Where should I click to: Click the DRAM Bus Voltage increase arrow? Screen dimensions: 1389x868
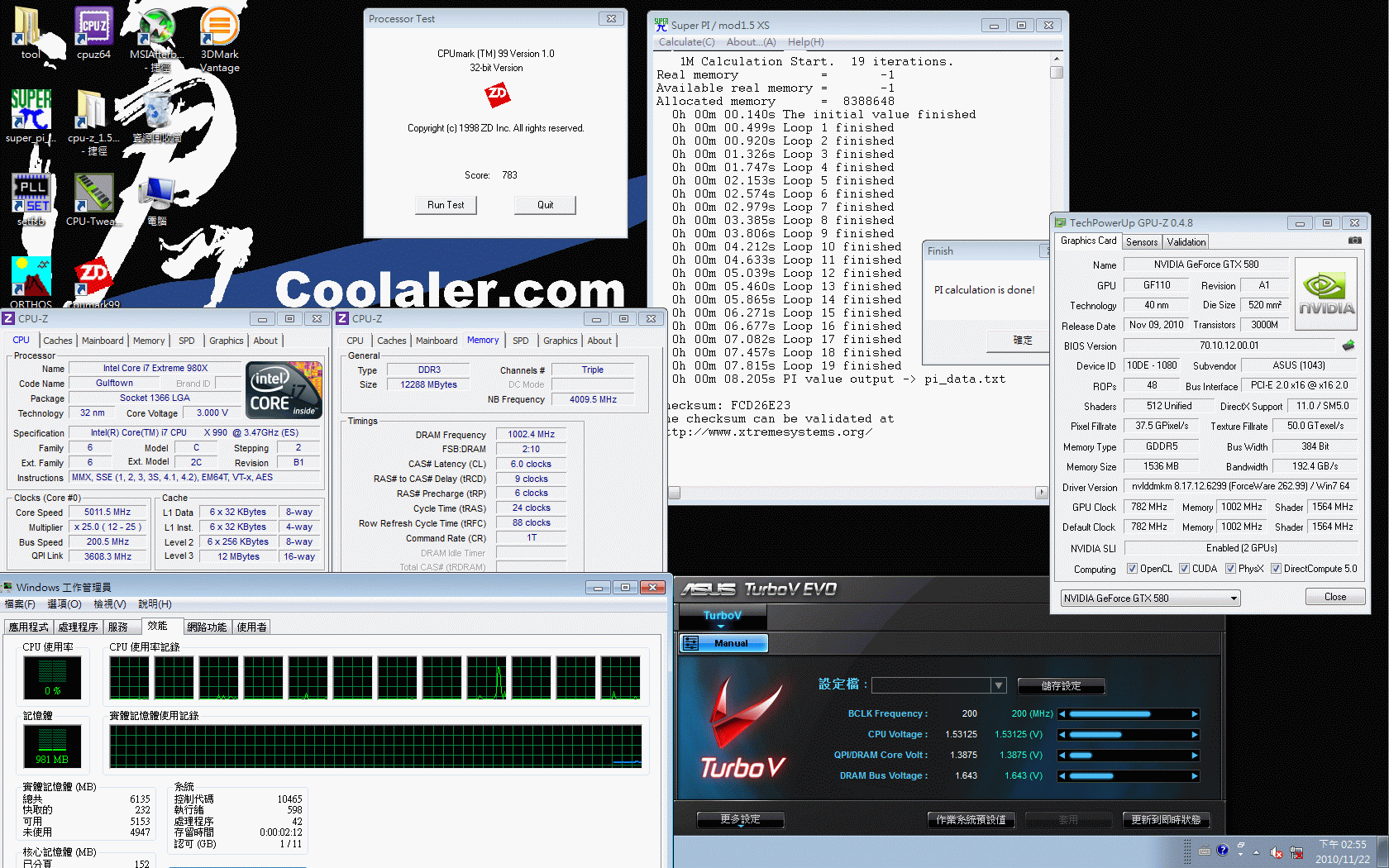1194,776
